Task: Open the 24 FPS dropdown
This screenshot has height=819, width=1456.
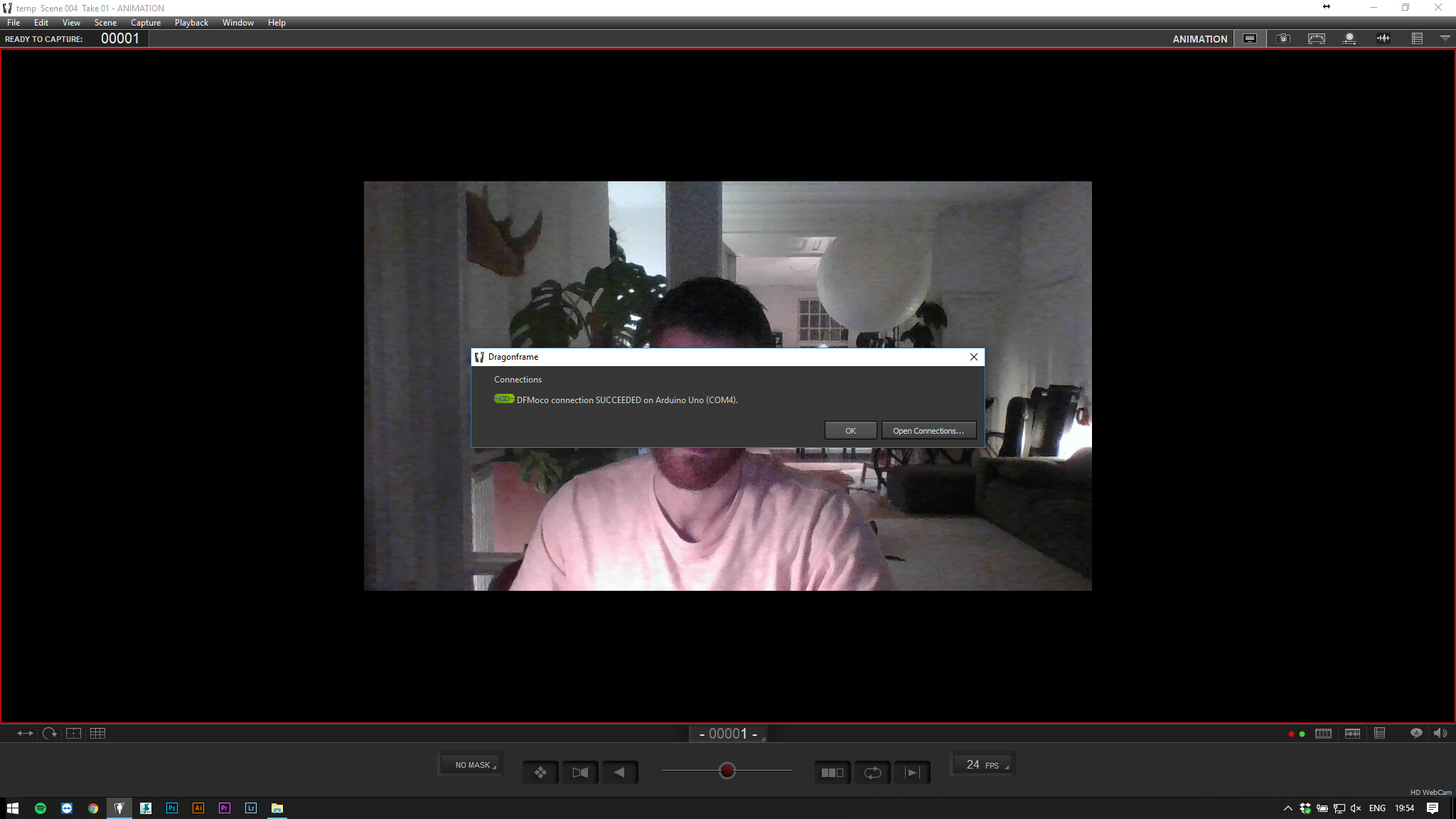Action: tap(983, 764)
